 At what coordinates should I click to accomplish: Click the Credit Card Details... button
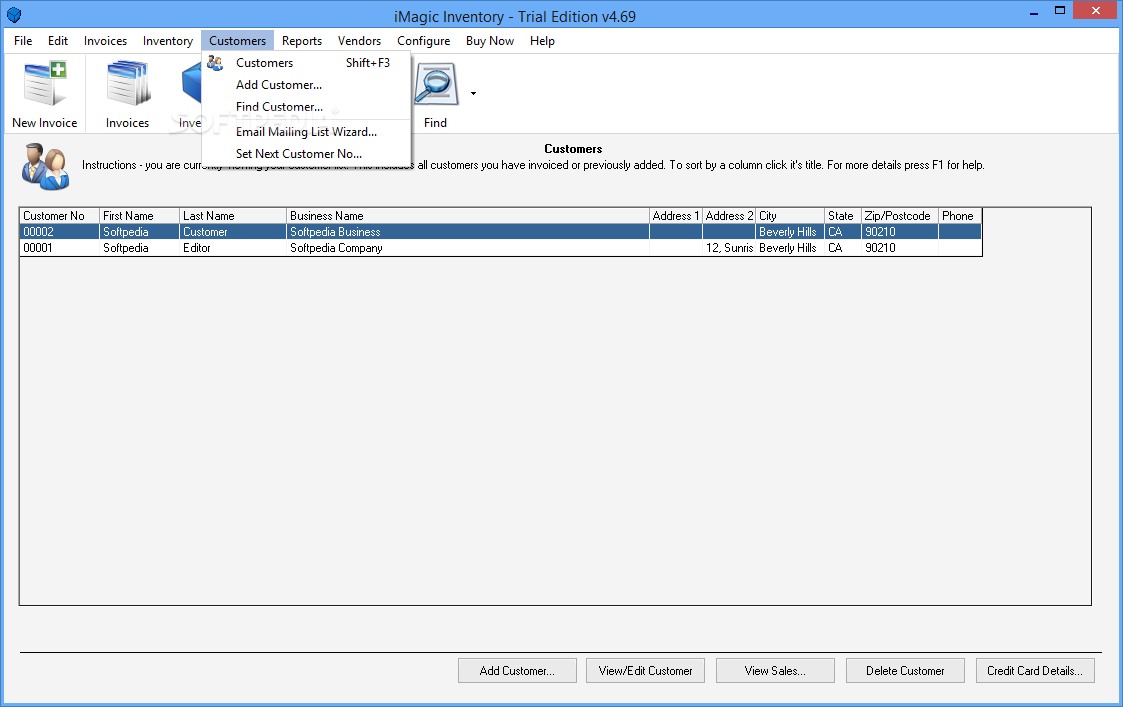coord(1035,671)
